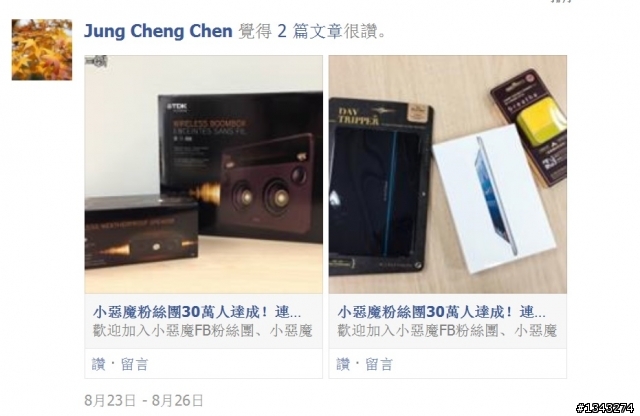Click the 8月23日 - 8月26日 timestamp
Image resolution: width=640 pixels, height=416 pixels.
(x=144, y=400)
